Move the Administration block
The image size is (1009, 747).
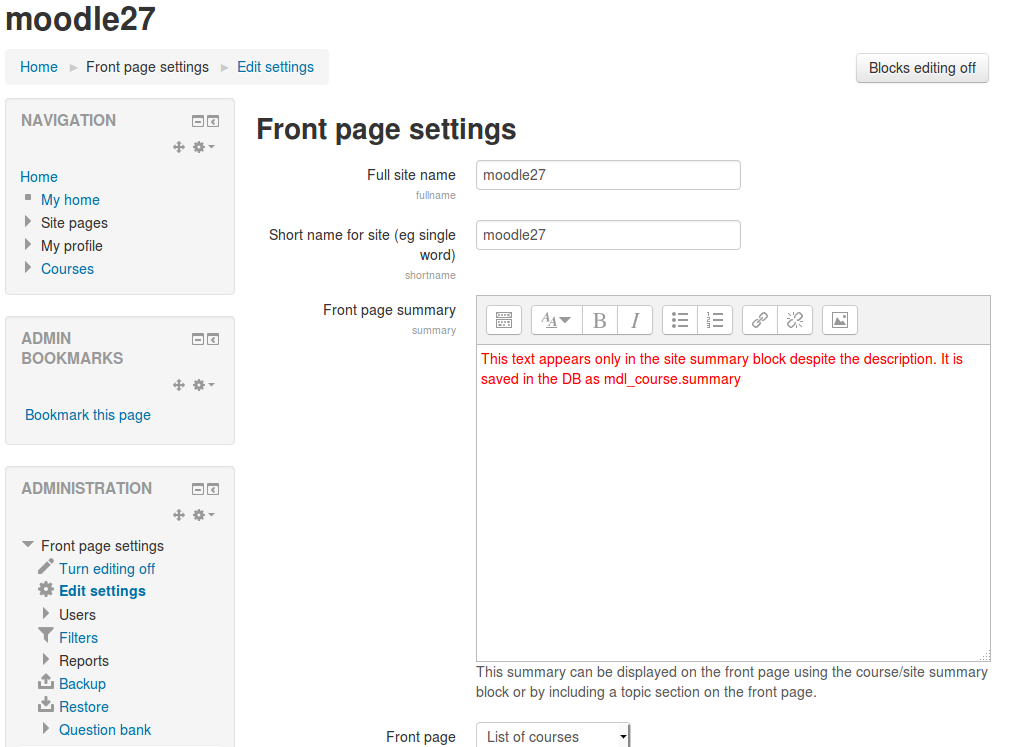[x=179, y=515]
